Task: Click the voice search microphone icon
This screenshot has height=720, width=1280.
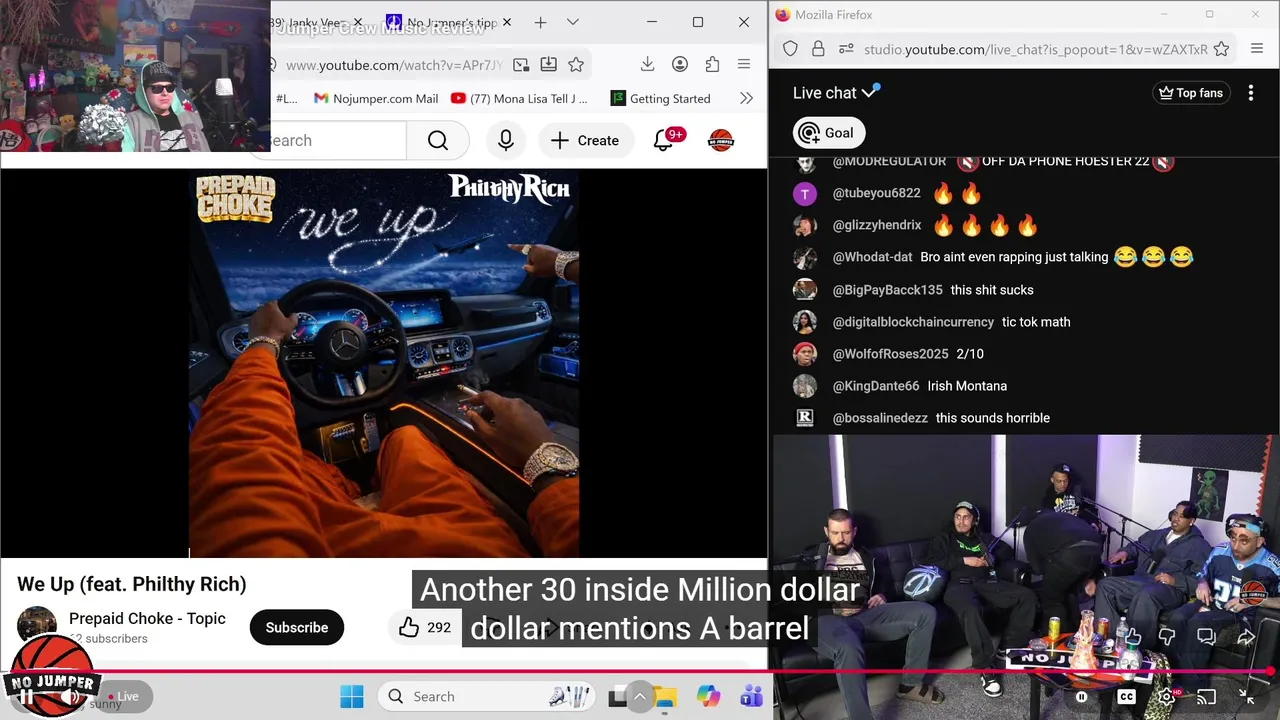Action: (x=506, y=141)
